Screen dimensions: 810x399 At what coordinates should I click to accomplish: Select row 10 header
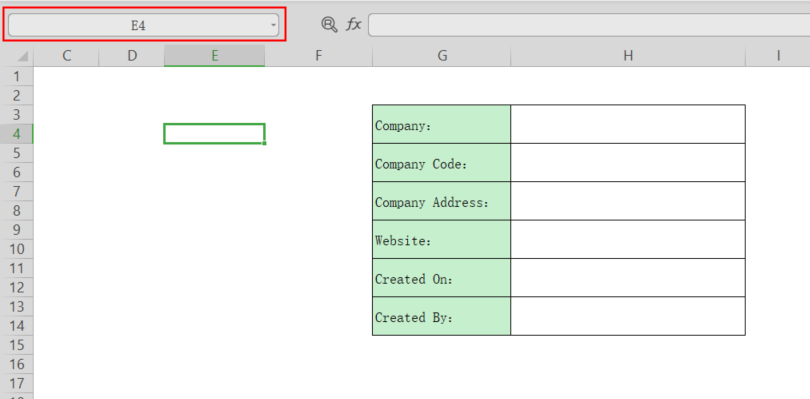click(x=17, y=249)
